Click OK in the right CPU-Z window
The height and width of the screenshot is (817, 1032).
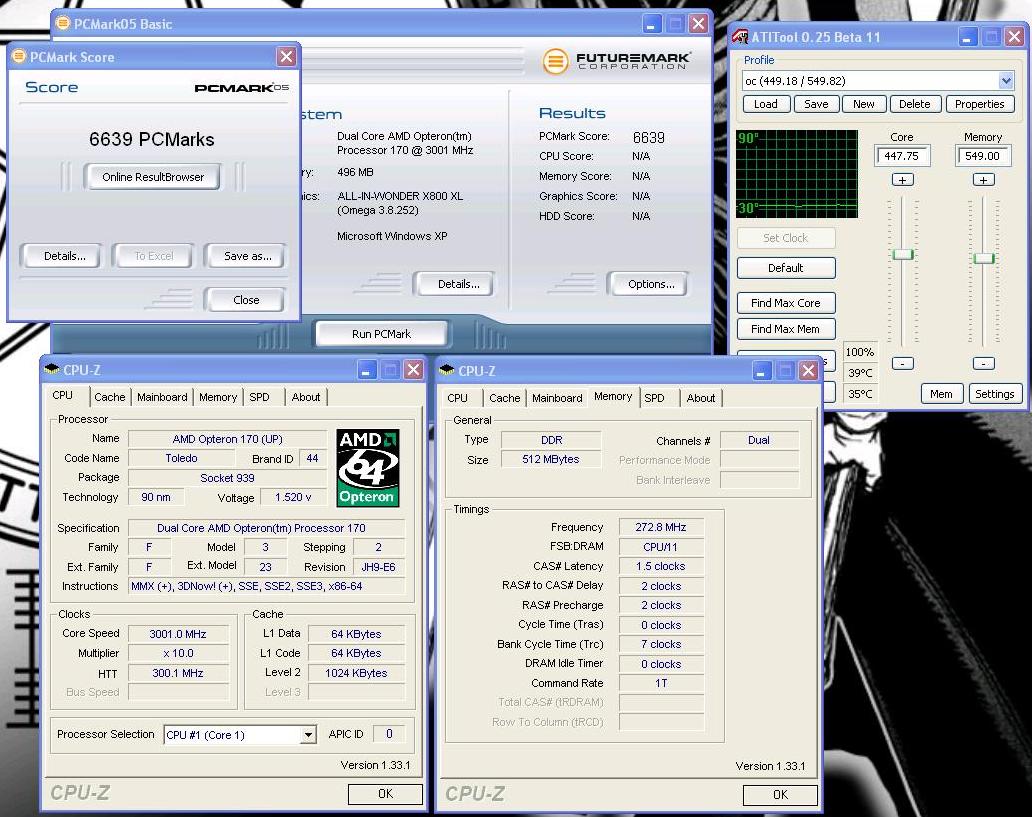point(780,795)
